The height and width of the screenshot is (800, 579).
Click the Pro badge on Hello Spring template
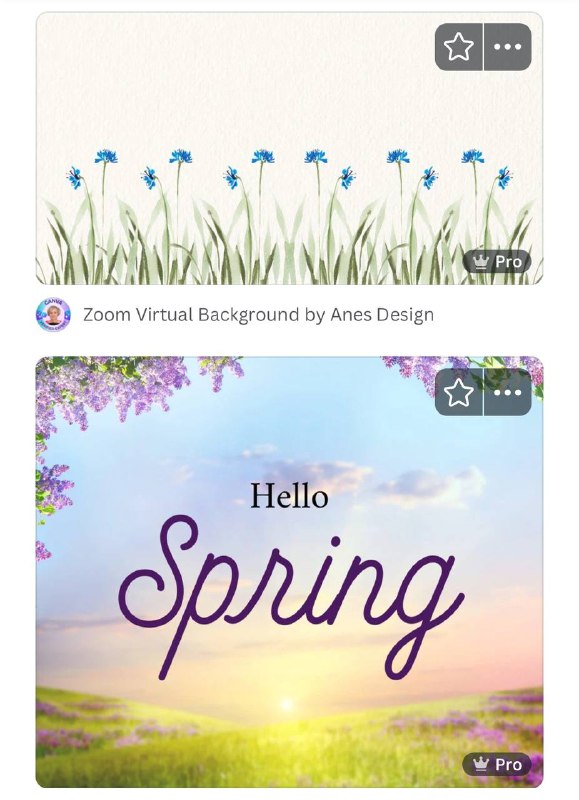497,764
